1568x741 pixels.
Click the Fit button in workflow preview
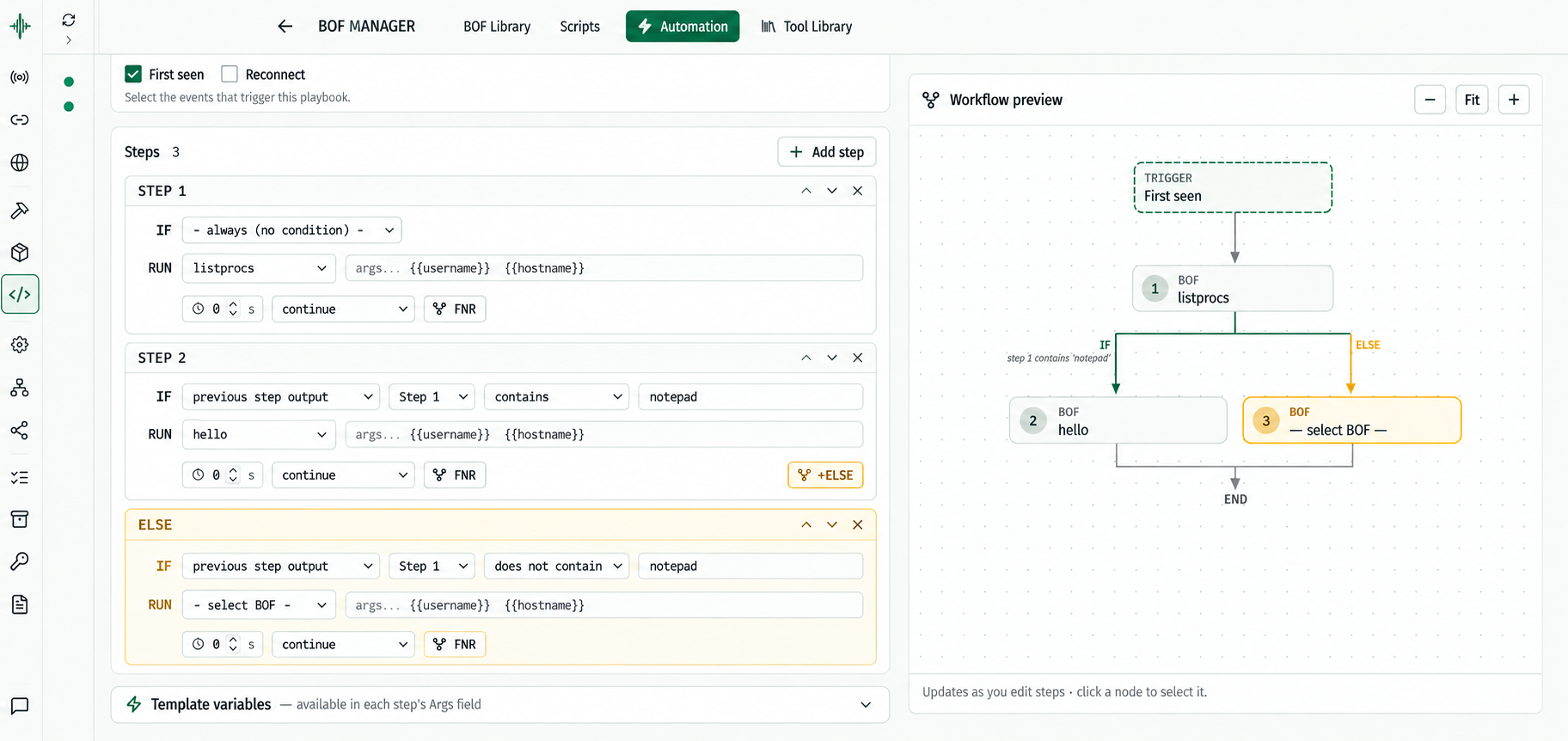1472,100
